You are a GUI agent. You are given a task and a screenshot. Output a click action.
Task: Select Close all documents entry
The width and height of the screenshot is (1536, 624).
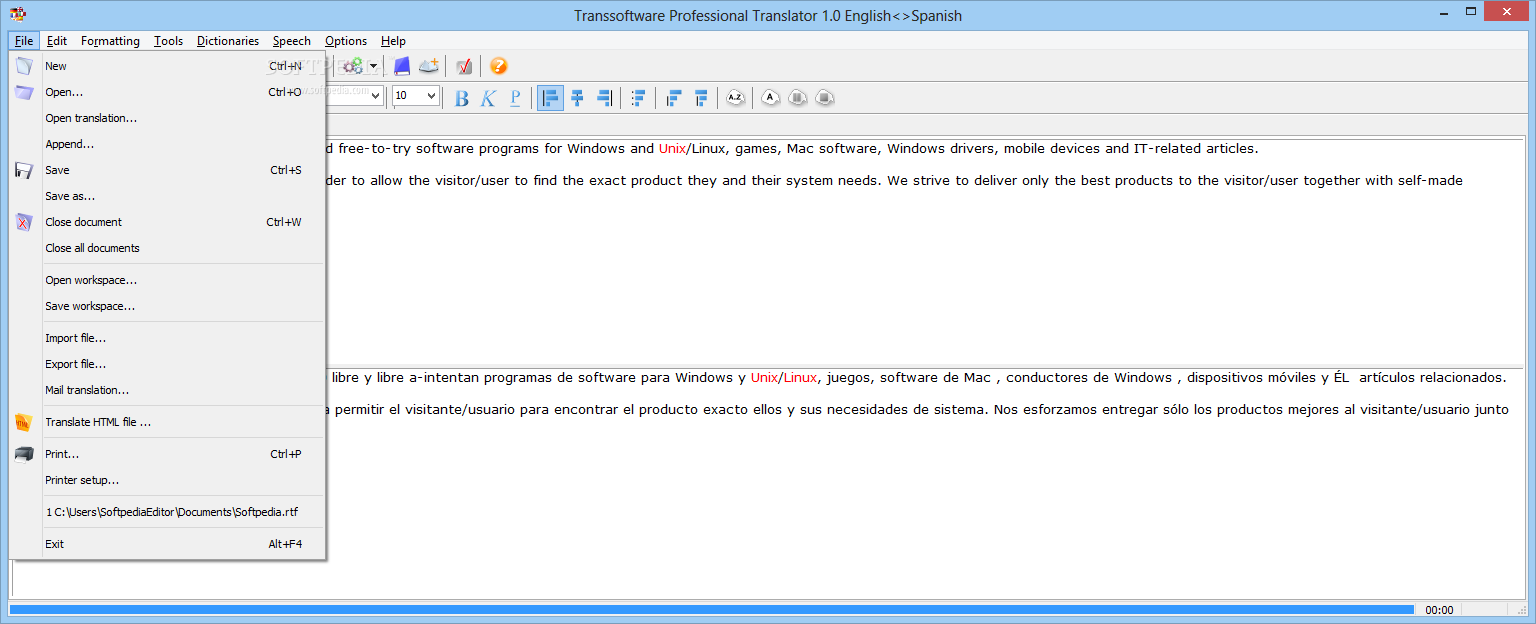(167, 248)
